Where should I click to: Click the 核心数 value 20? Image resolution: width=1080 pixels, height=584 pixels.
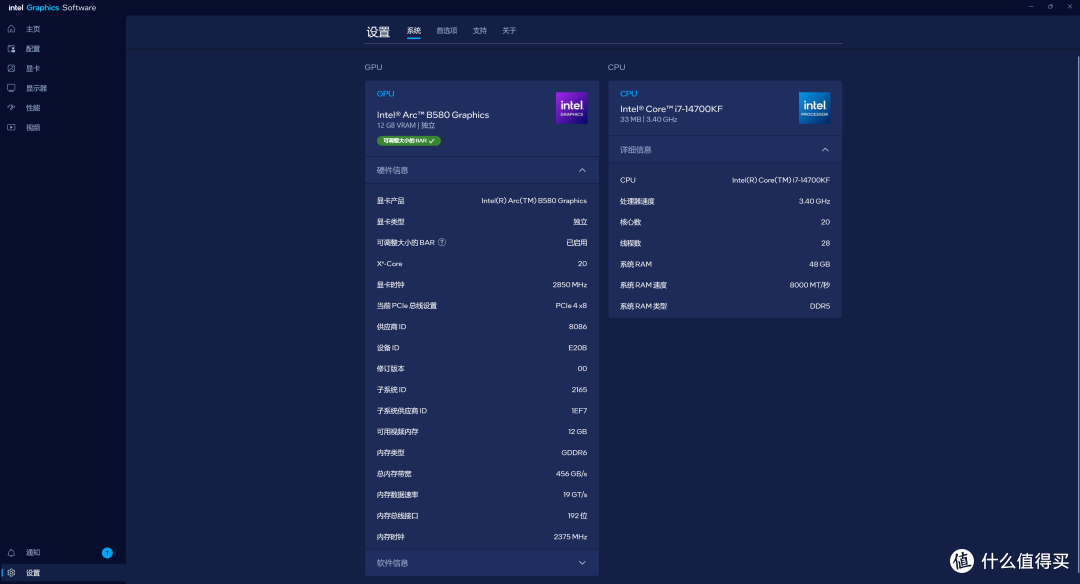[825, 222]
